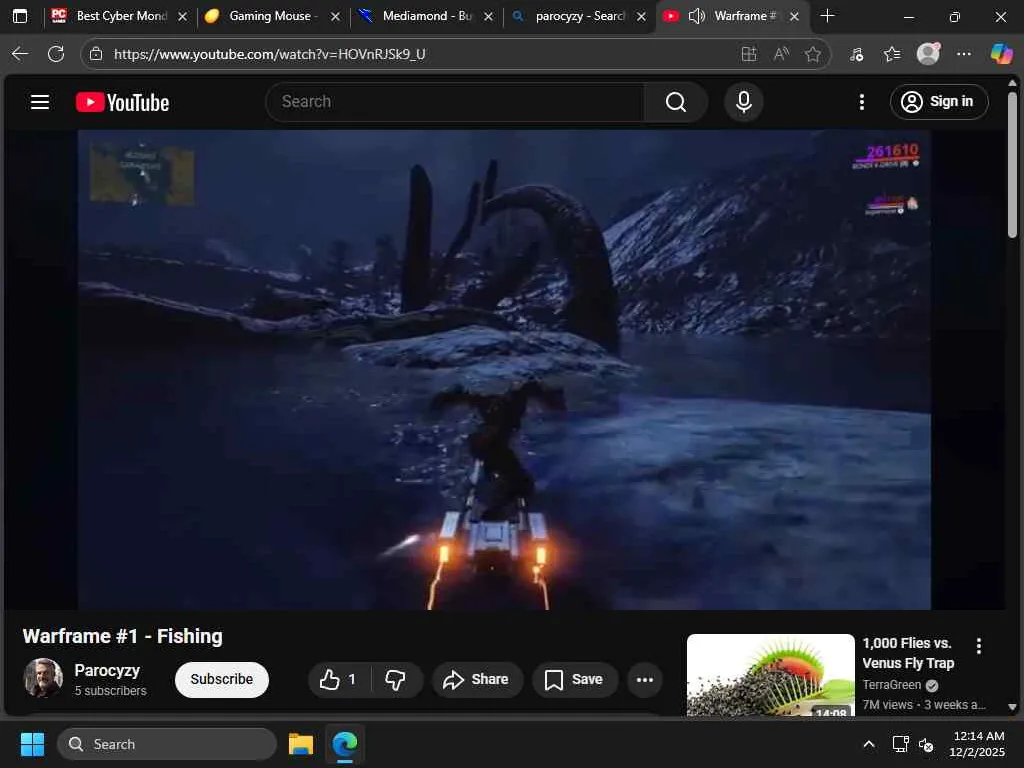Open browser profile avatar

click(x=928, y=54)
